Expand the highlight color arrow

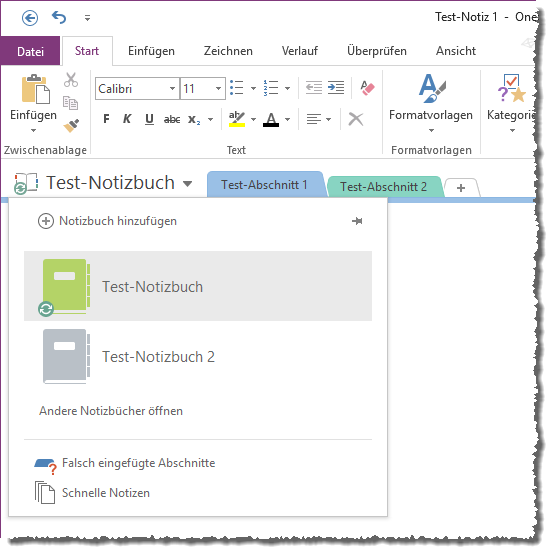[253, 120]
